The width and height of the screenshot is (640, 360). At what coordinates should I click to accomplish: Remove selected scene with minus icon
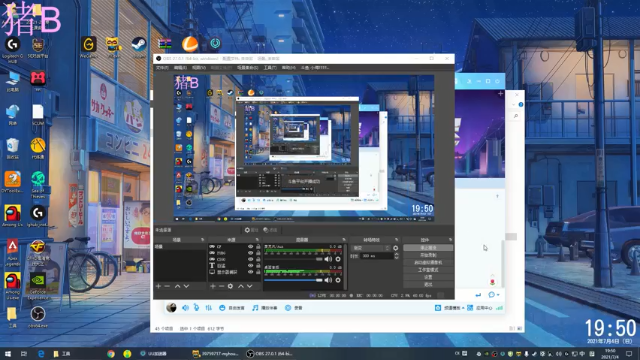[167, 287]
